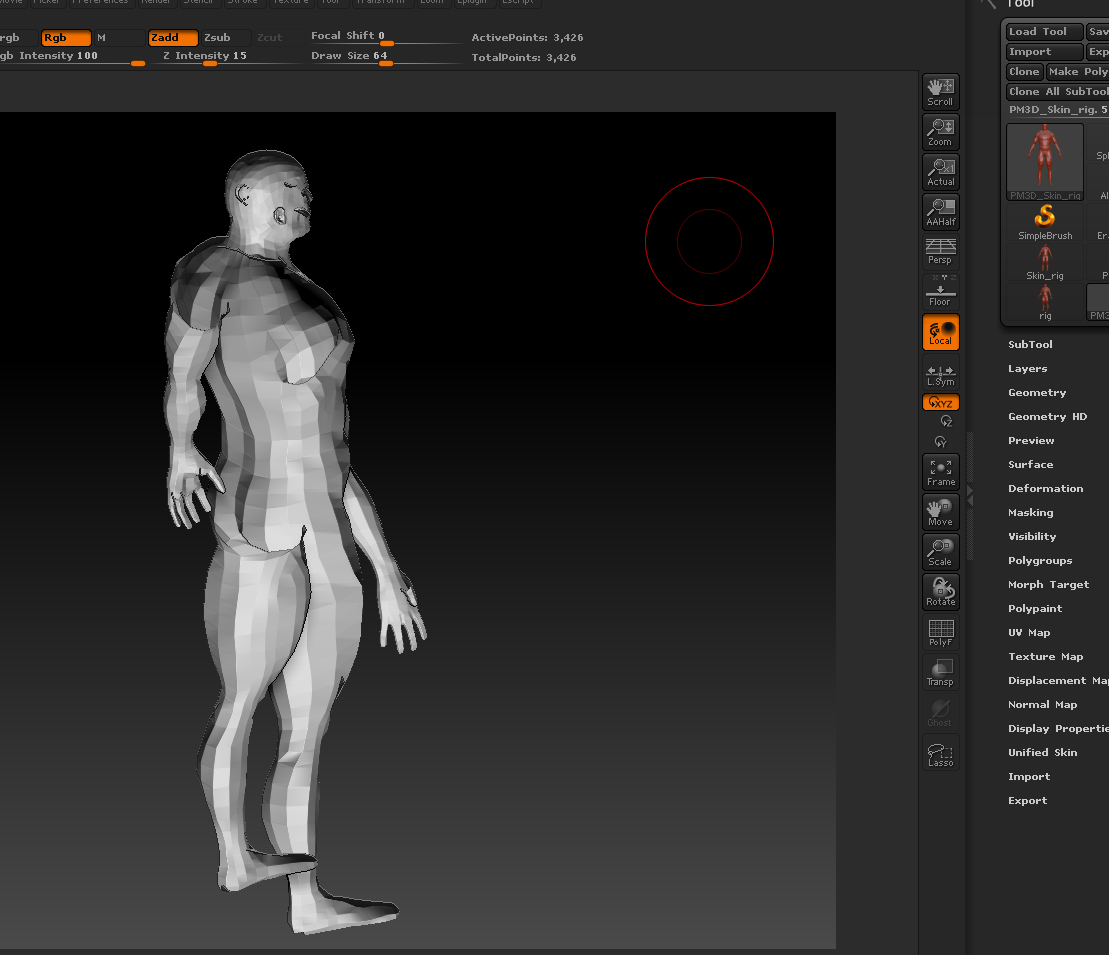This screenshot has height=955, width=1109.
Task: Click the Lasso selection icon
Action: pos(940,753)
